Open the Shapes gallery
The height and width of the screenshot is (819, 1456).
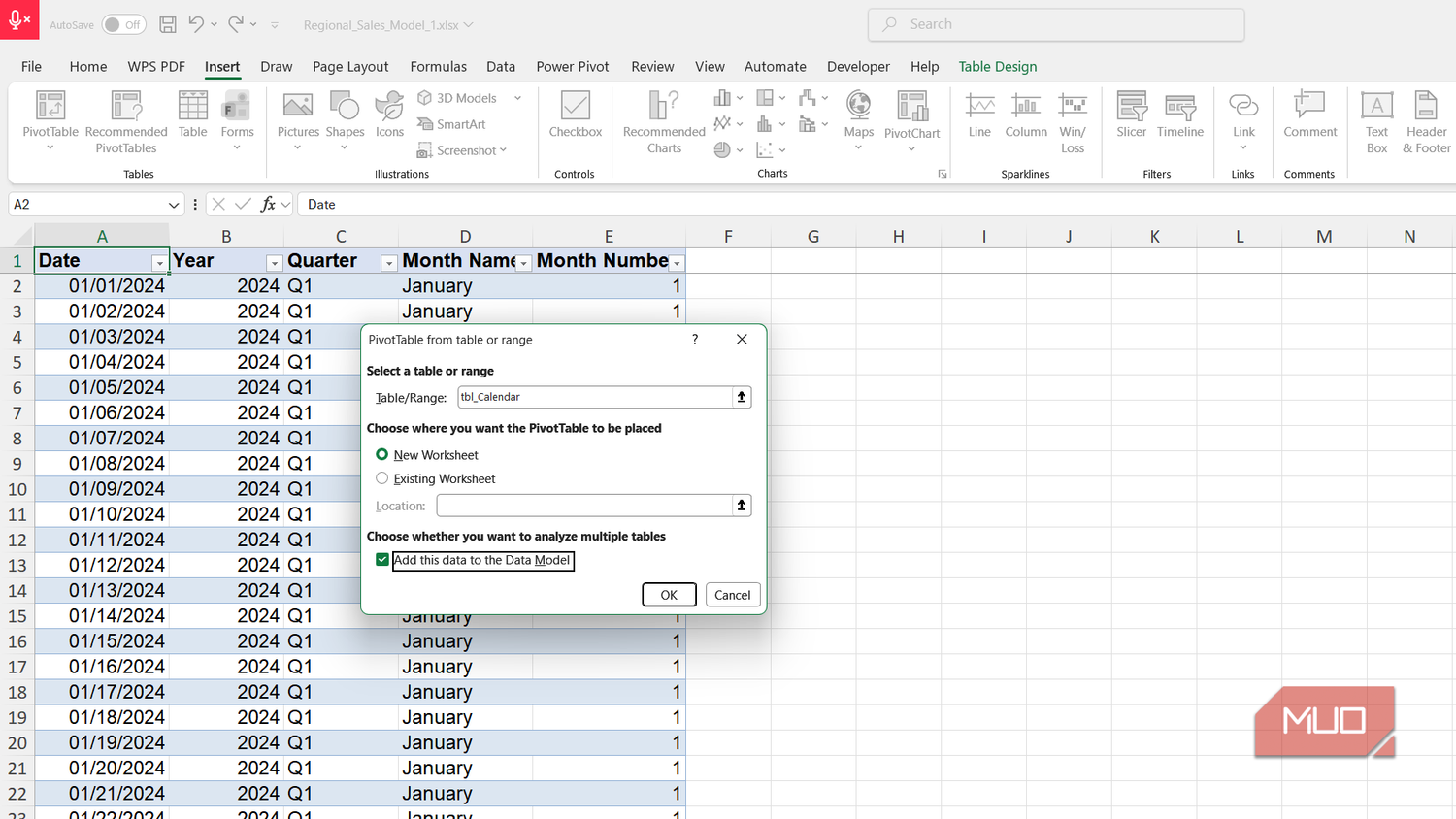point(345,120)
